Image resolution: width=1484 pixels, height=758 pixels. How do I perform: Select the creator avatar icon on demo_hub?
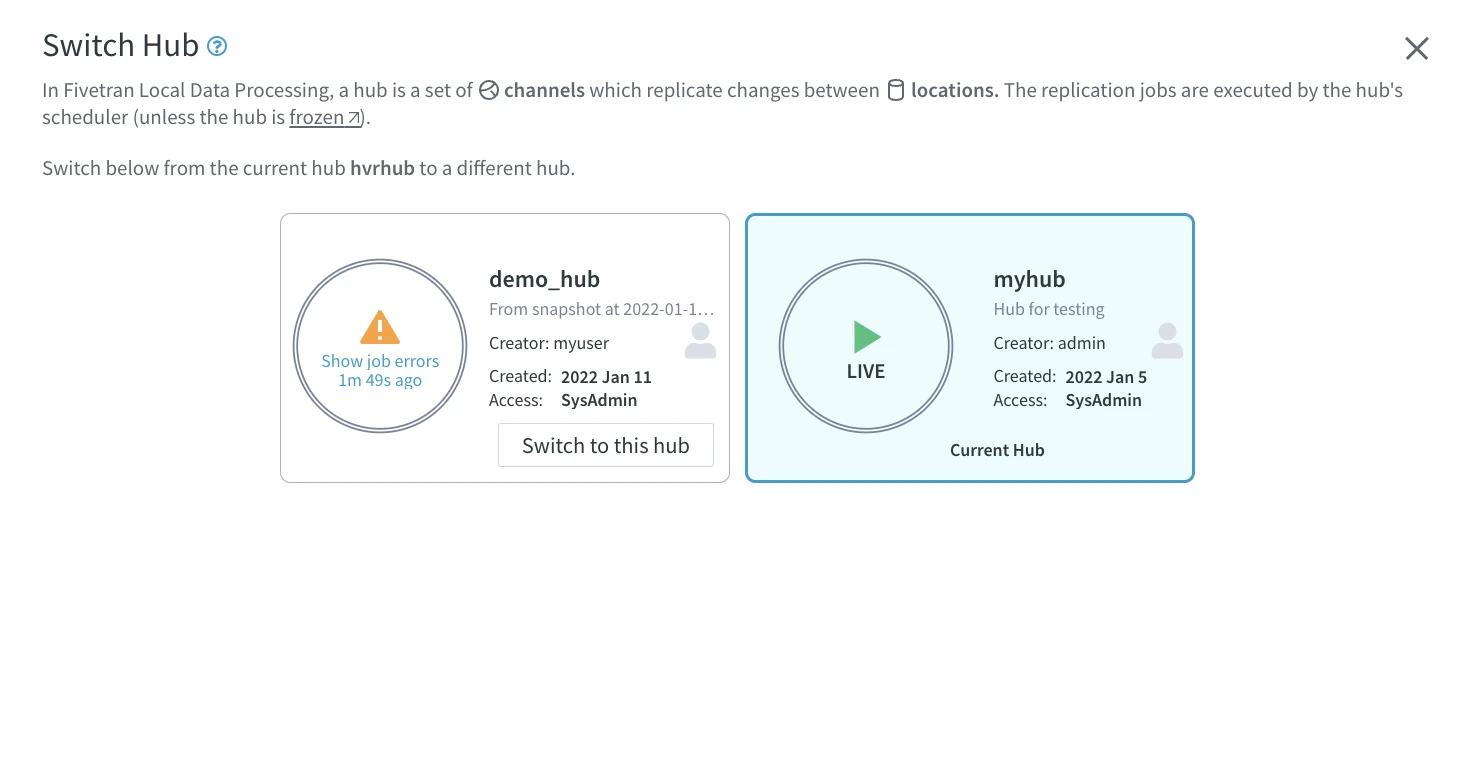[701, 341]
